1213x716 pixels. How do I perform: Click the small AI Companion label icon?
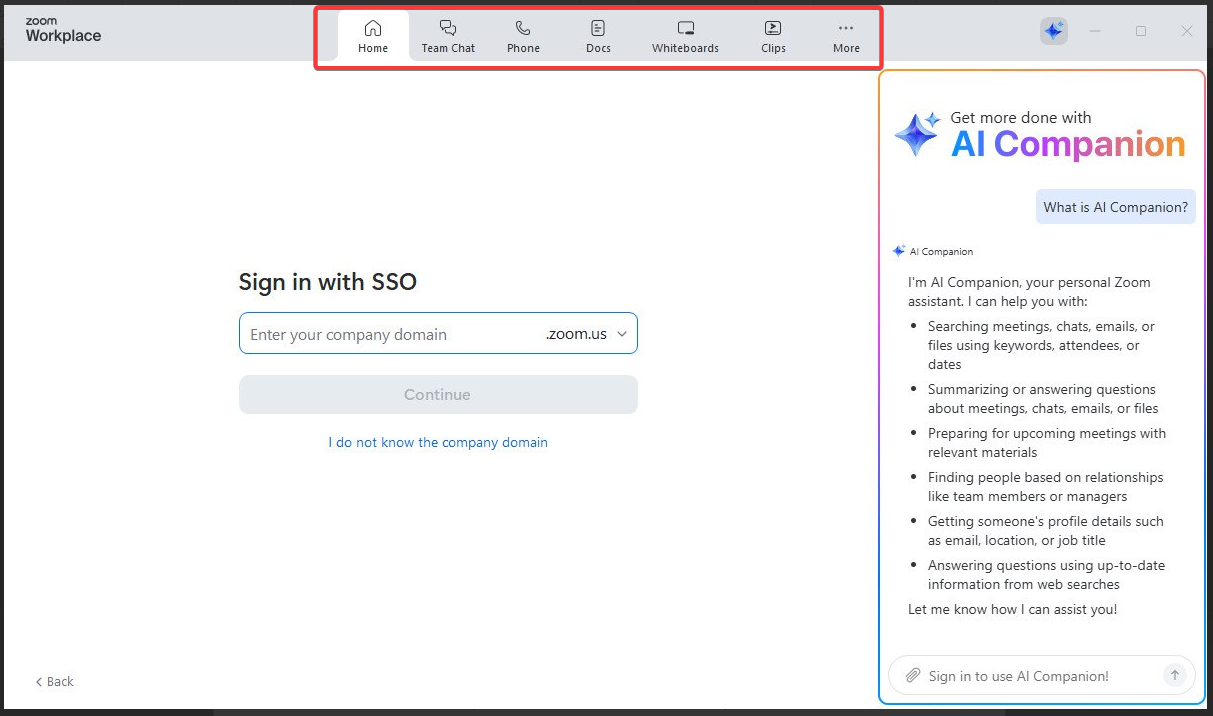tap(899, 251)
